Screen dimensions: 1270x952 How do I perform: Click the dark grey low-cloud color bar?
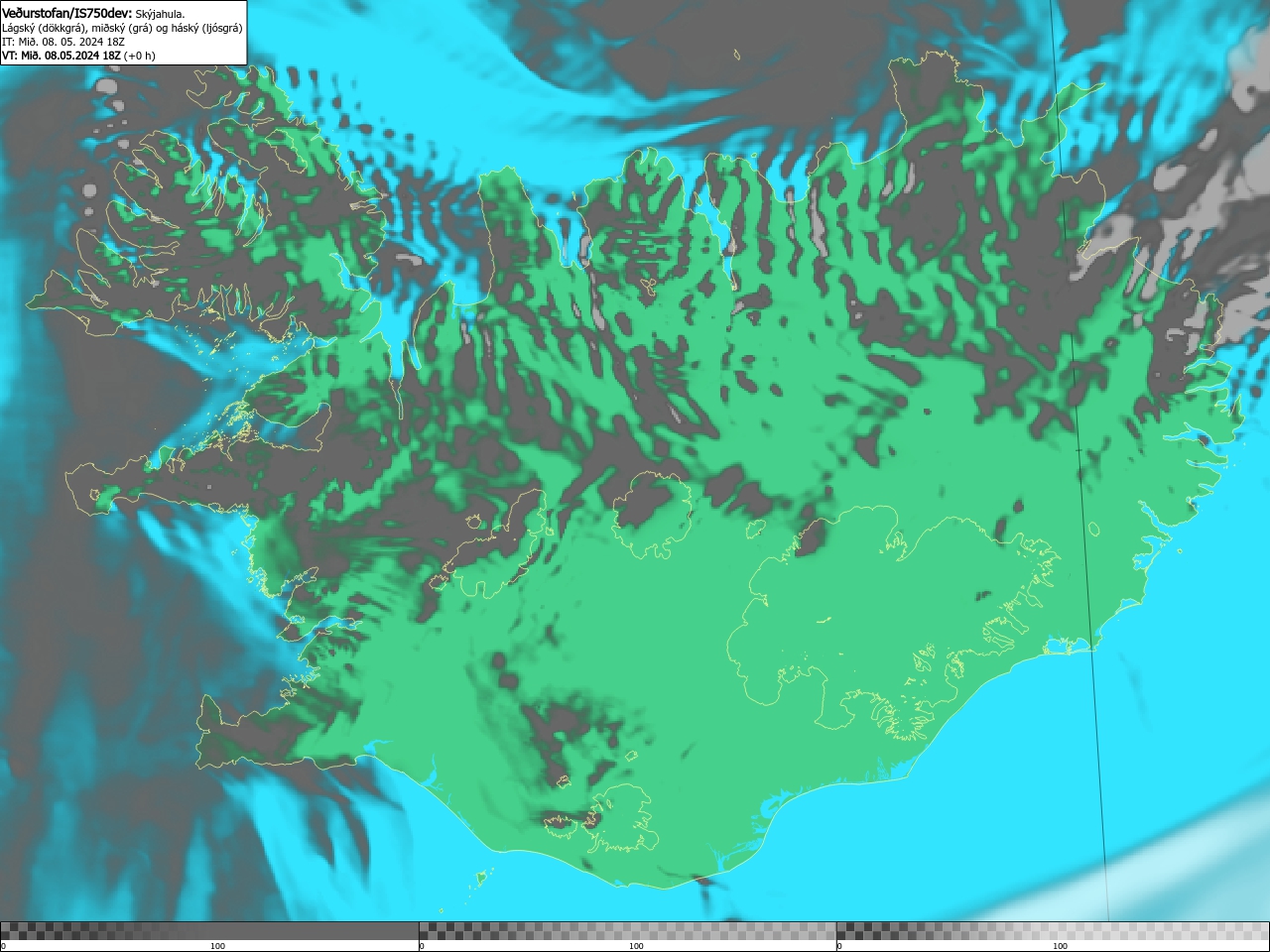click(209, 931)
